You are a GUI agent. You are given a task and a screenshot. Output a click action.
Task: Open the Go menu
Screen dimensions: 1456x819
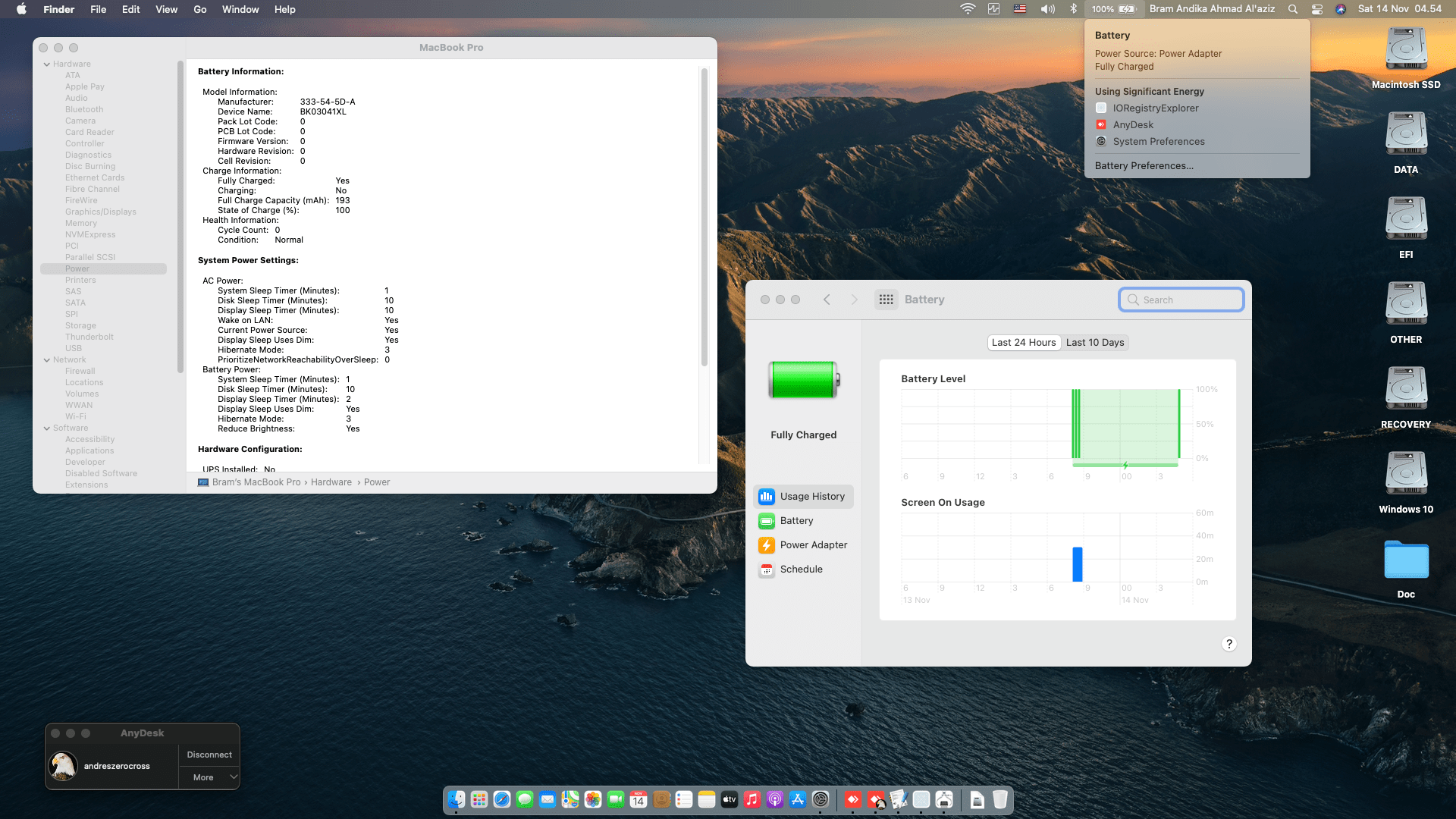pyautogui.click(x=199, y=9)
